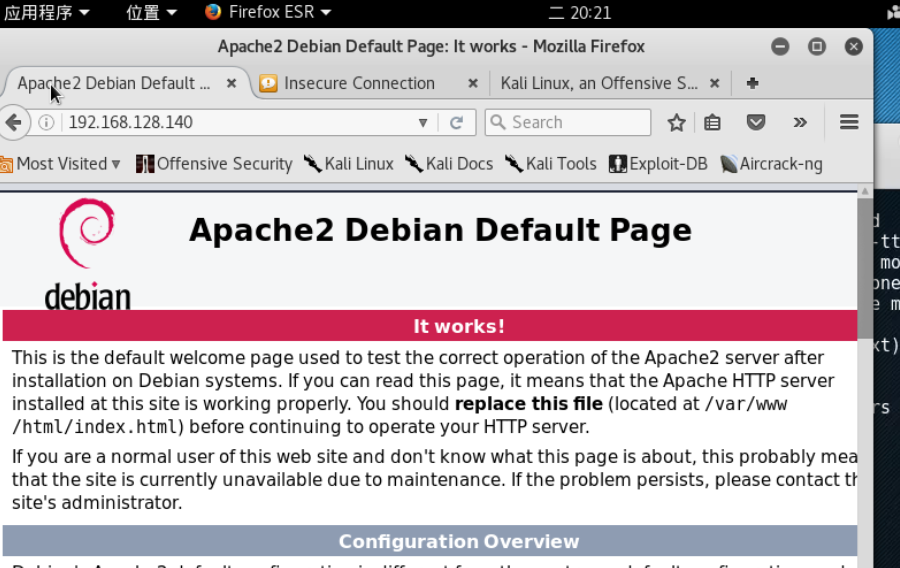Click the scrollbar up arrow
The height and width of the screenshot is (568, 900).
pyautogui.click(x=864, y=191)
